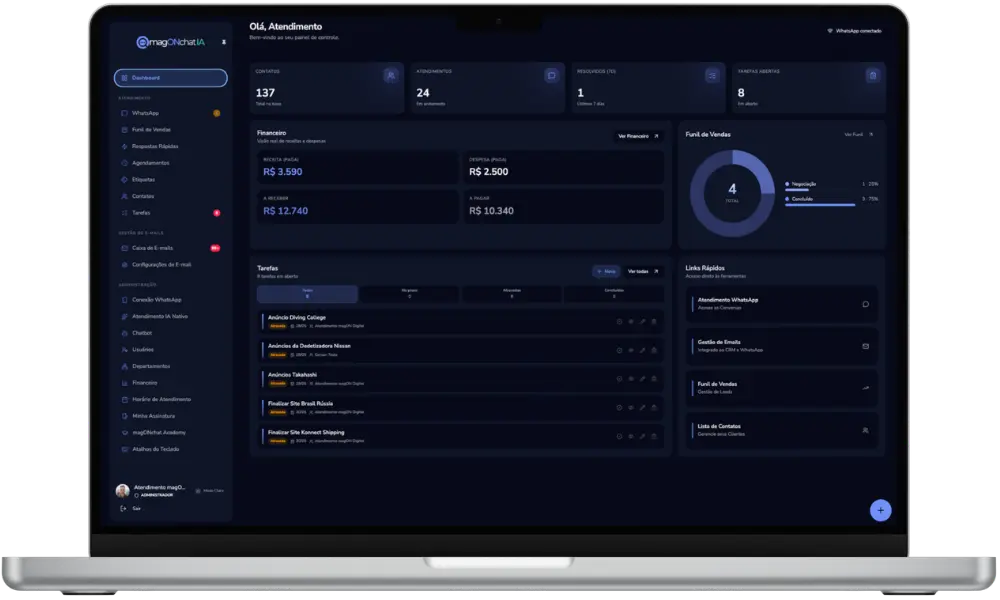Open Ver todas tasks link
1000x600 pixels.
pyautogui.click(x=643, y=272)
